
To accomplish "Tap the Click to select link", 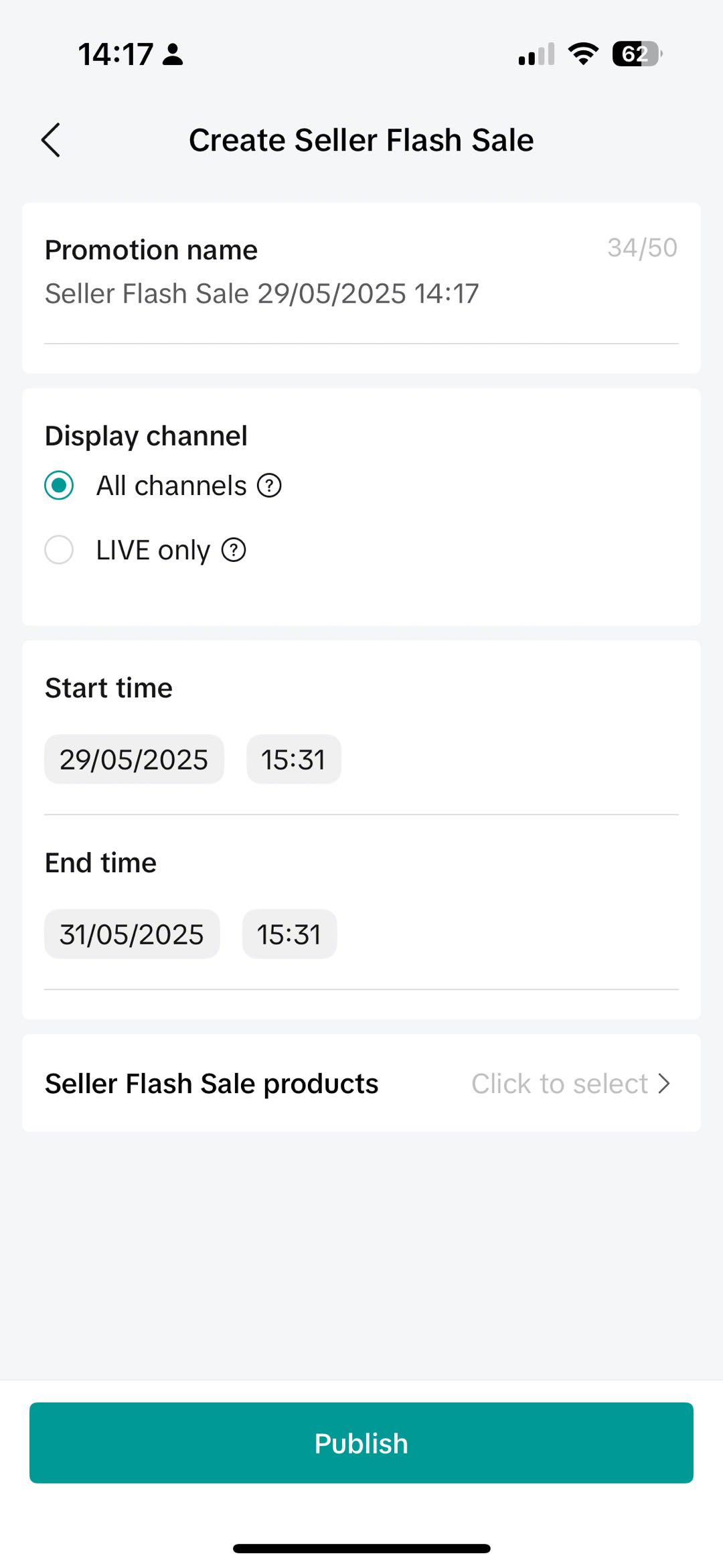I will 559,1084.
